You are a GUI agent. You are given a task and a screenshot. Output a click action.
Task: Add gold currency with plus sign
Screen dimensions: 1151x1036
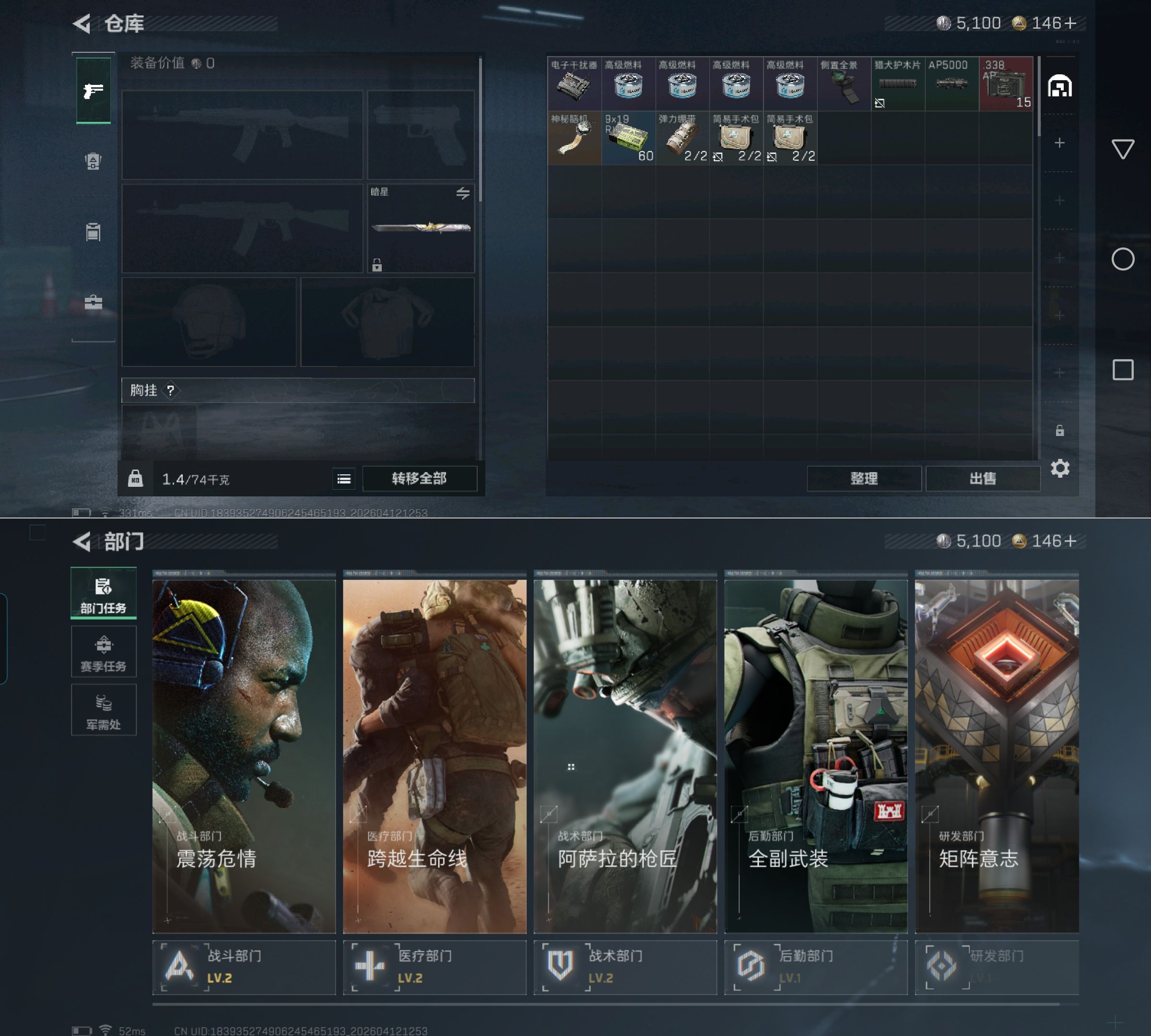(1070, 24)
